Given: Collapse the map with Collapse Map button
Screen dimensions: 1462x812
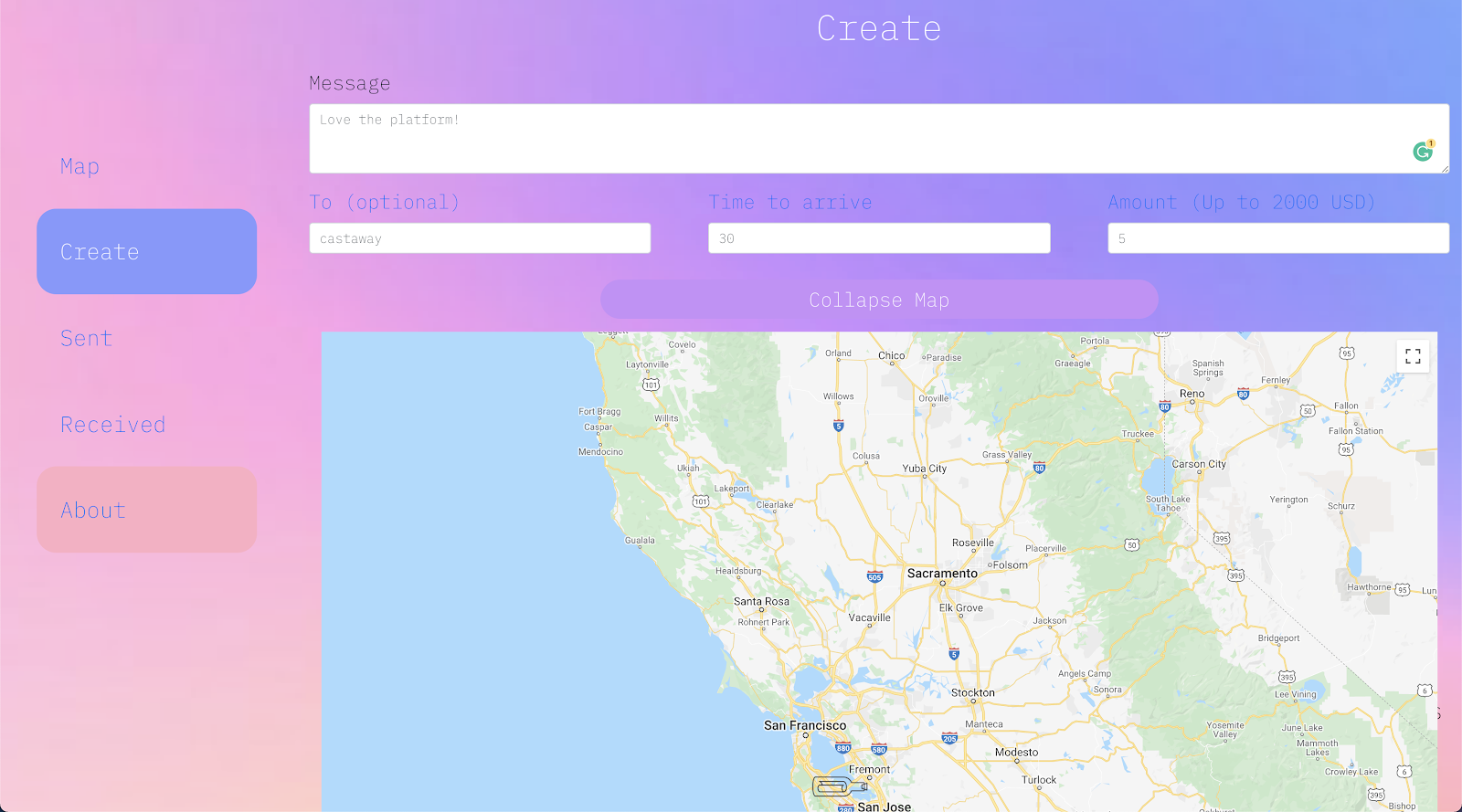Looking at the screenshot, I should (879, 300).
